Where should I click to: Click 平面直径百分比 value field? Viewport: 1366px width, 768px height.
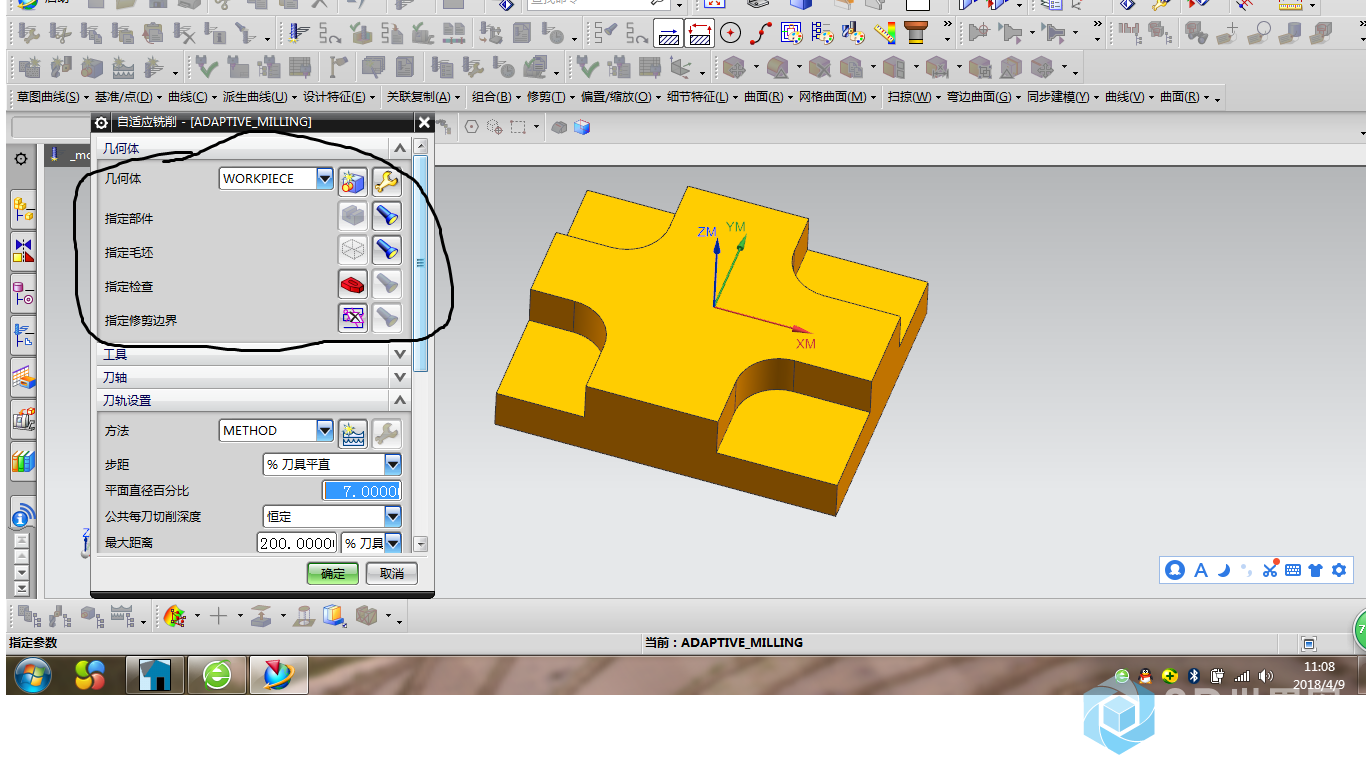pos(361,491)
